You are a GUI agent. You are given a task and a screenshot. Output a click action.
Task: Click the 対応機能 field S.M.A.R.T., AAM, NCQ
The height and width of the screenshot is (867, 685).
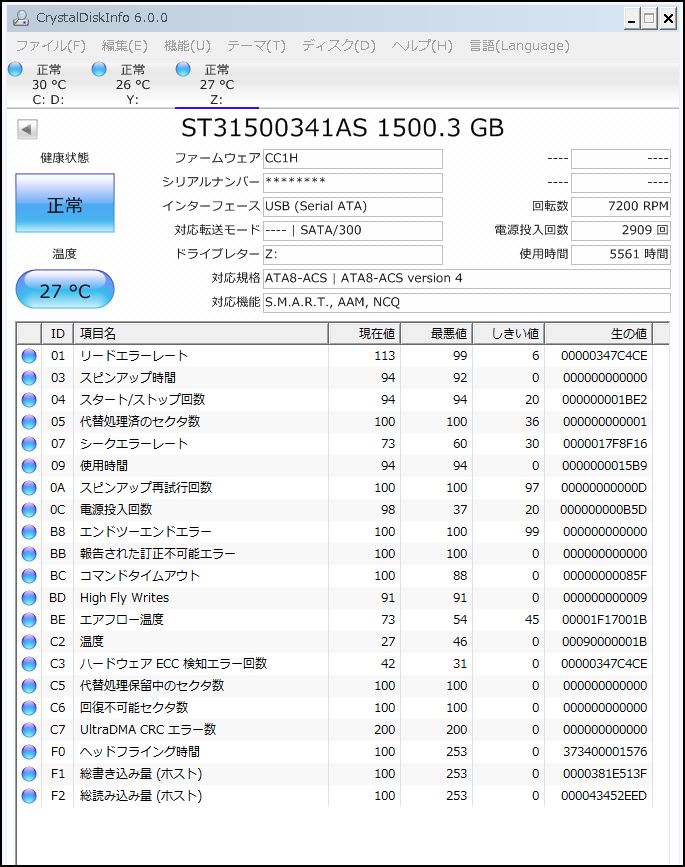(x=467, y=302)
